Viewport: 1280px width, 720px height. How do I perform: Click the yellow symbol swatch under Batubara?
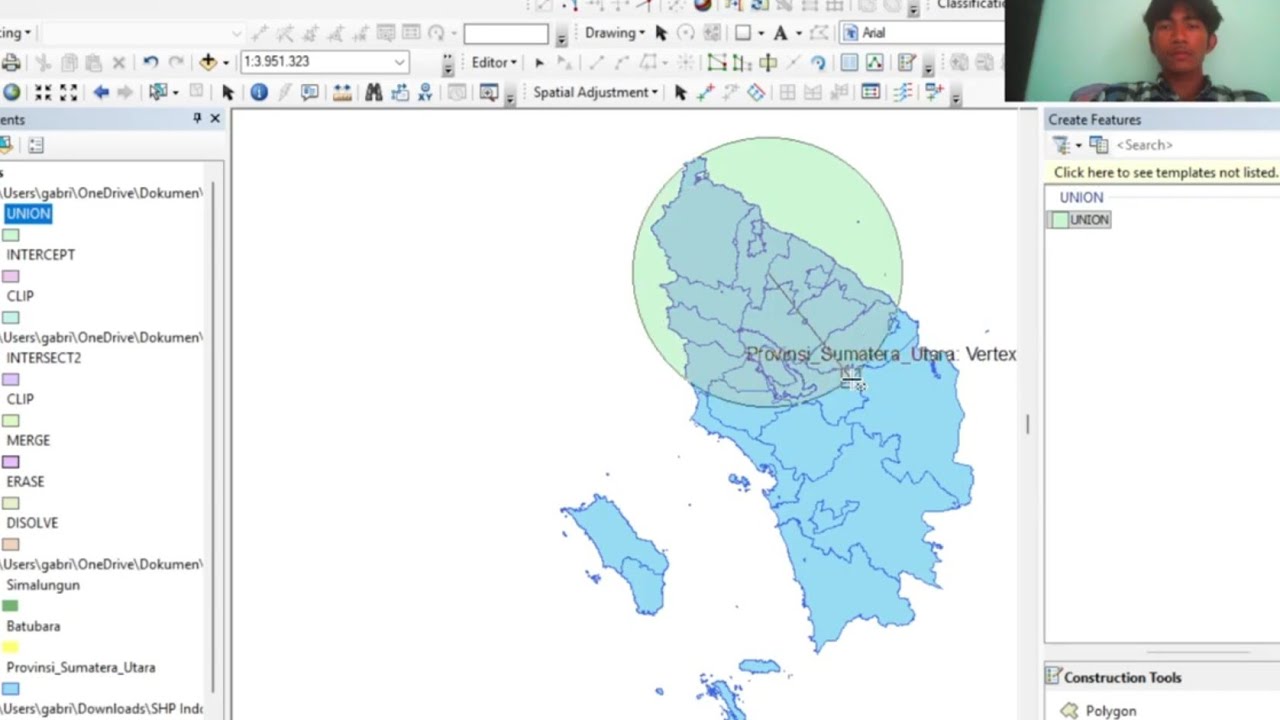coord(10,647)
